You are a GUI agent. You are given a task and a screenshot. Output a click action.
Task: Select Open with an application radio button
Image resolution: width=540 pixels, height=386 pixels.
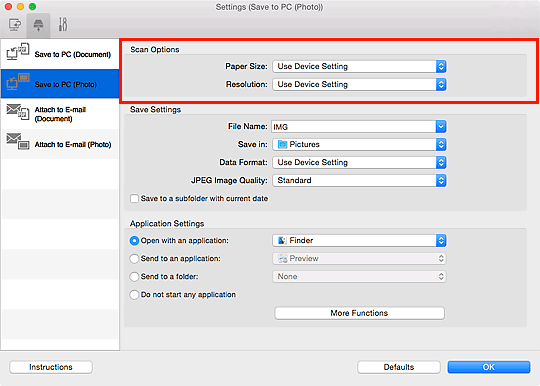pos(134,241)
